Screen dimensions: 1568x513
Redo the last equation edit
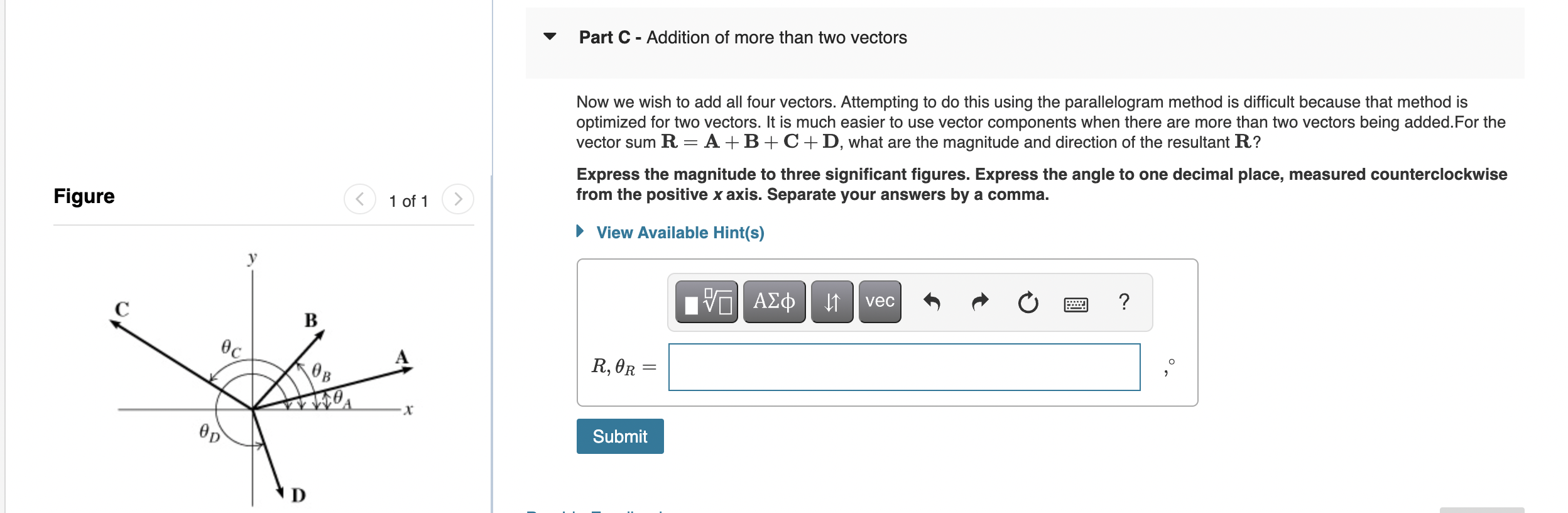pos(980,302)
